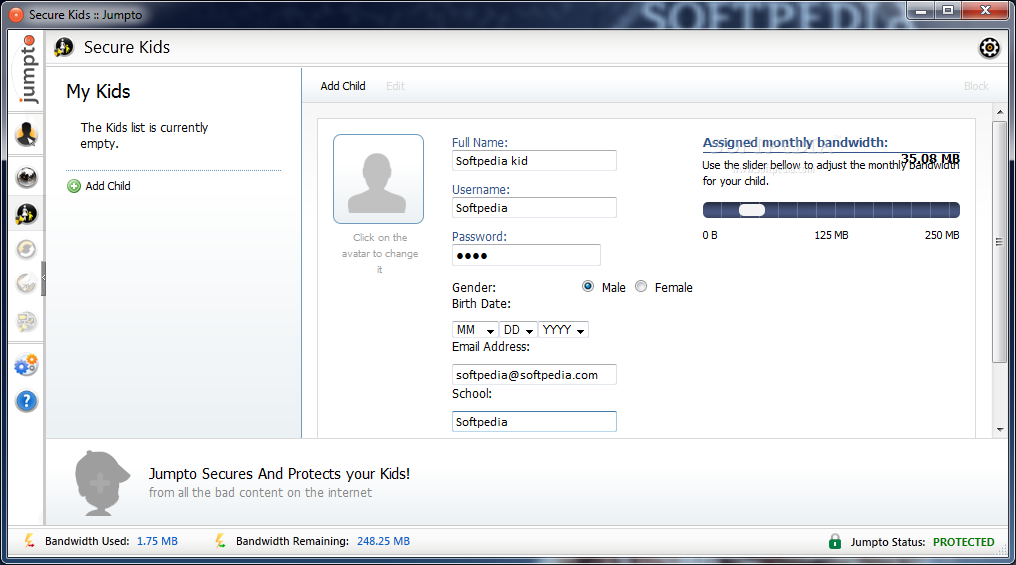Minimize the Secure Kids window

[921, 10]
